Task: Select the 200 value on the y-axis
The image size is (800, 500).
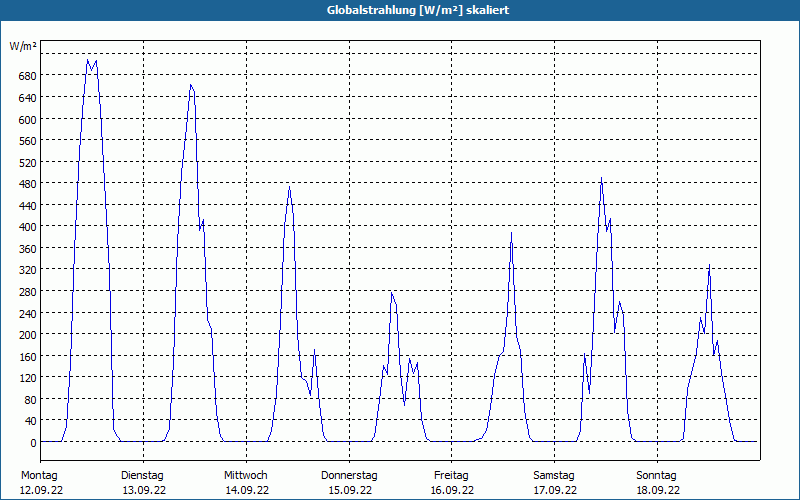Action: [x=27, y=335]
